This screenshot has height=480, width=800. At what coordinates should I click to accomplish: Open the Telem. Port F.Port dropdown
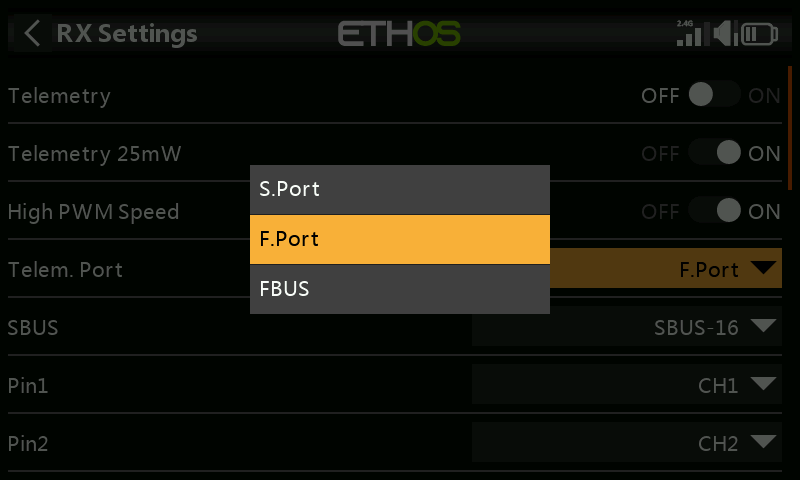pos(665,268)
